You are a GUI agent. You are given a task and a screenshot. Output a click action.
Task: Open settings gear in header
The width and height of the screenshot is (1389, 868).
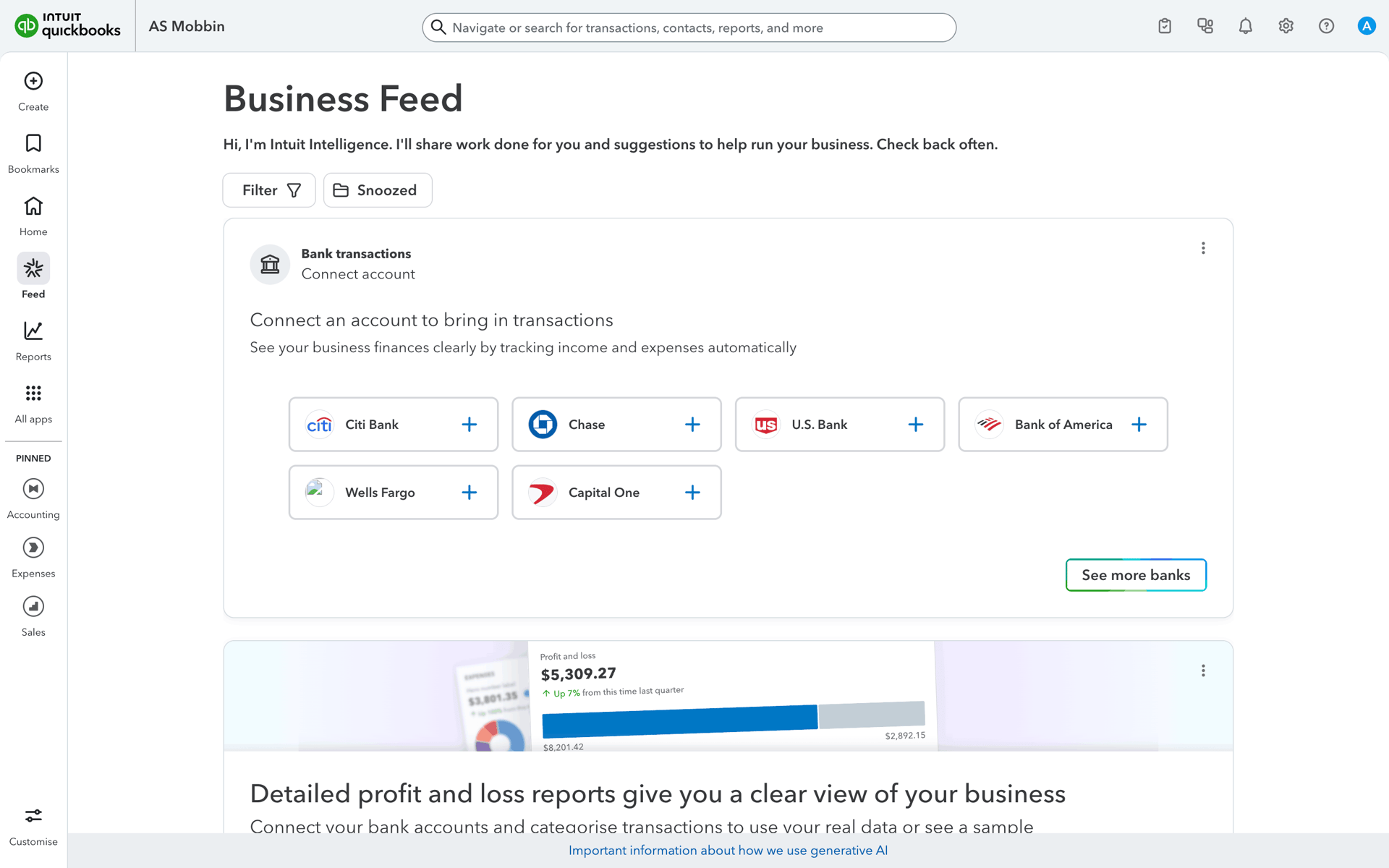(1286, 26)
